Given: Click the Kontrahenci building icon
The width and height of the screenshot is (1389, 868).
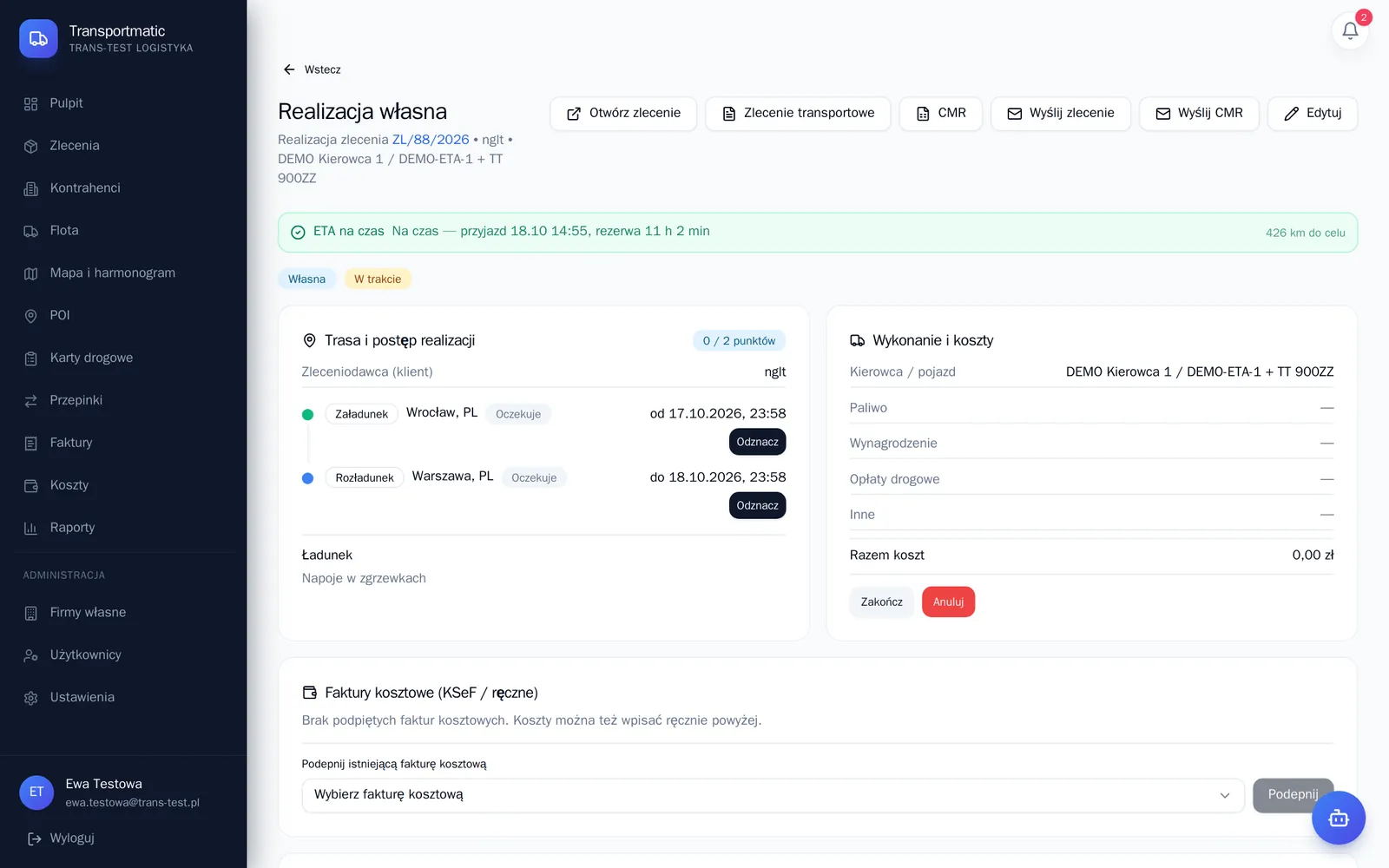Looking at the screenshot, I should pyautogui.click(x=31, y=188).
